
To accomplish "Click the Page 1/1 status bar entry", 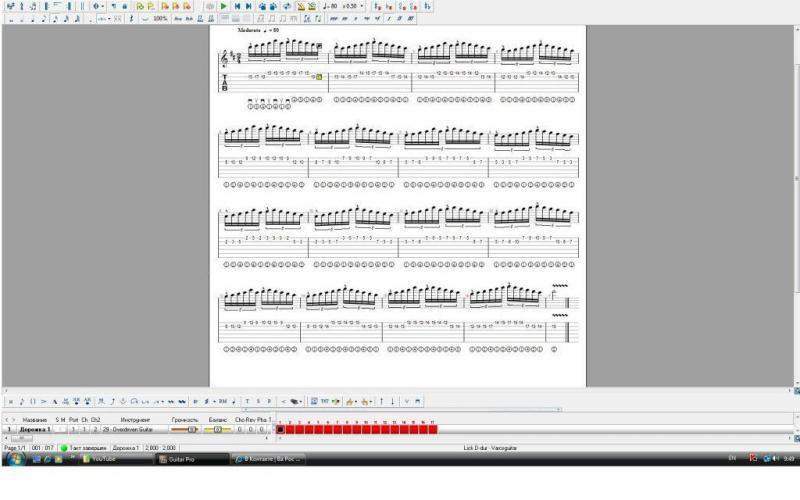I will click(x=15, y=448).
